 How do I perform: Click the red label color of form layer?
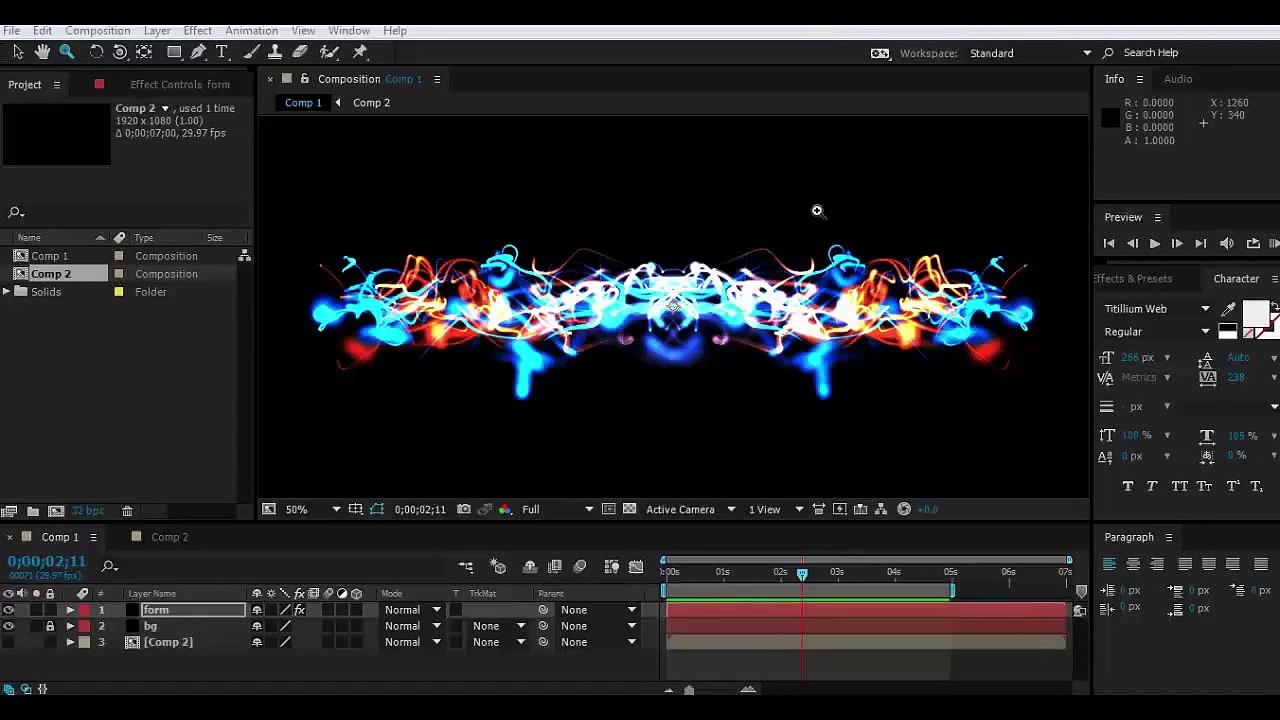[84, 610]
